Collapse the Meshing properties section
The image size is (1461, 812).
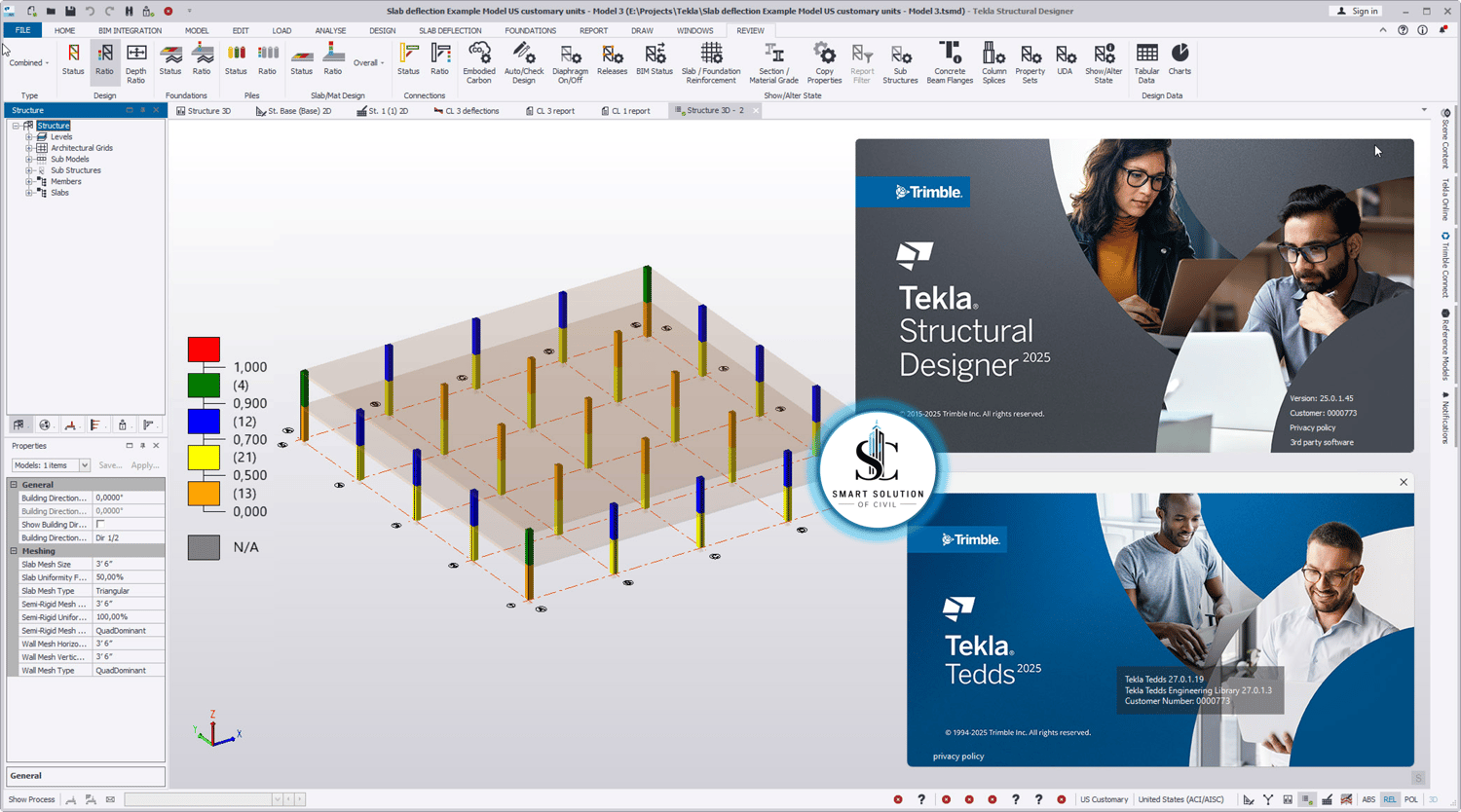[x=14, y=551]
